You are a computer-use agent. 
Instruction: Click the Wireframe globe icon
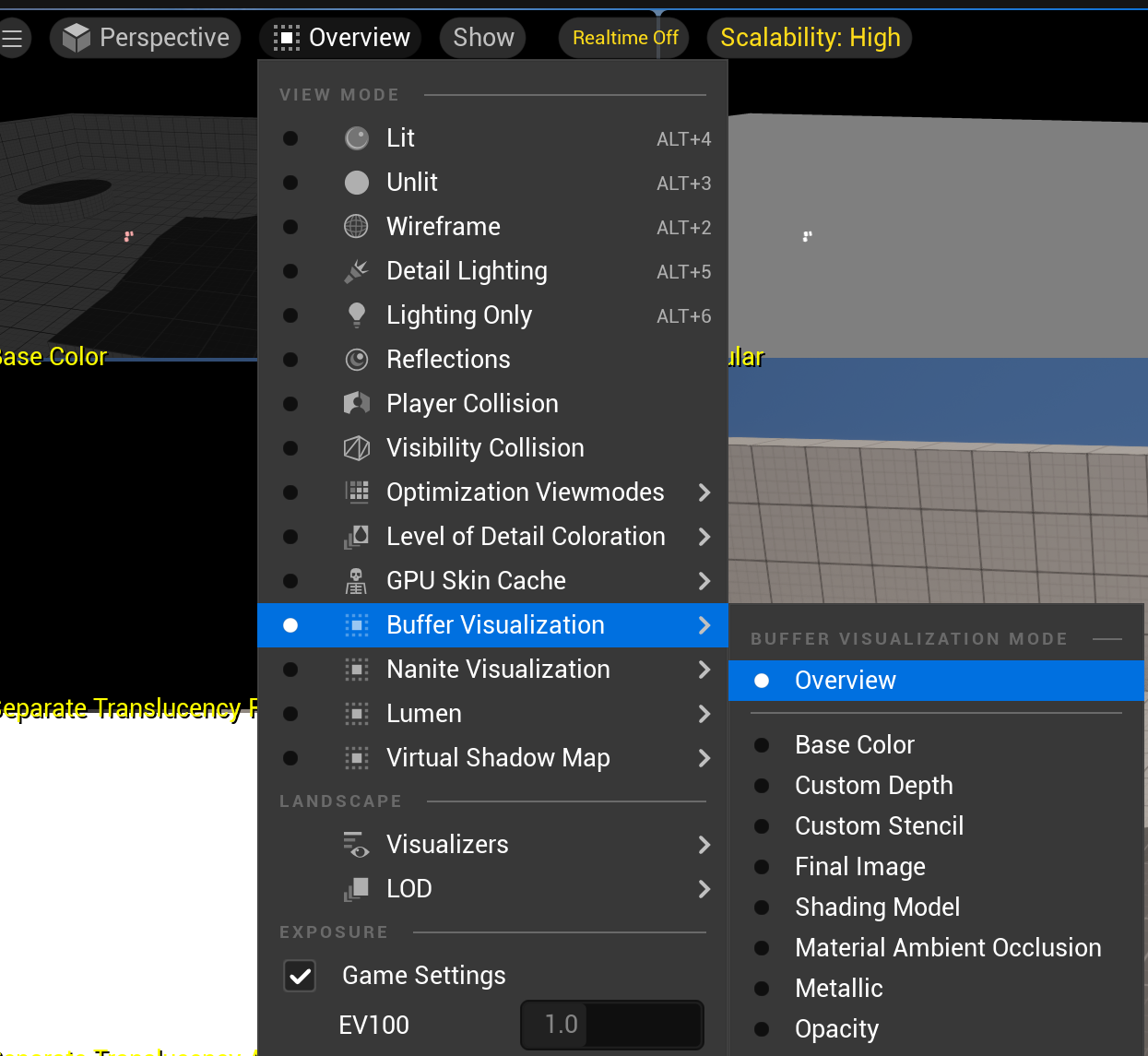tap(357, 227)
